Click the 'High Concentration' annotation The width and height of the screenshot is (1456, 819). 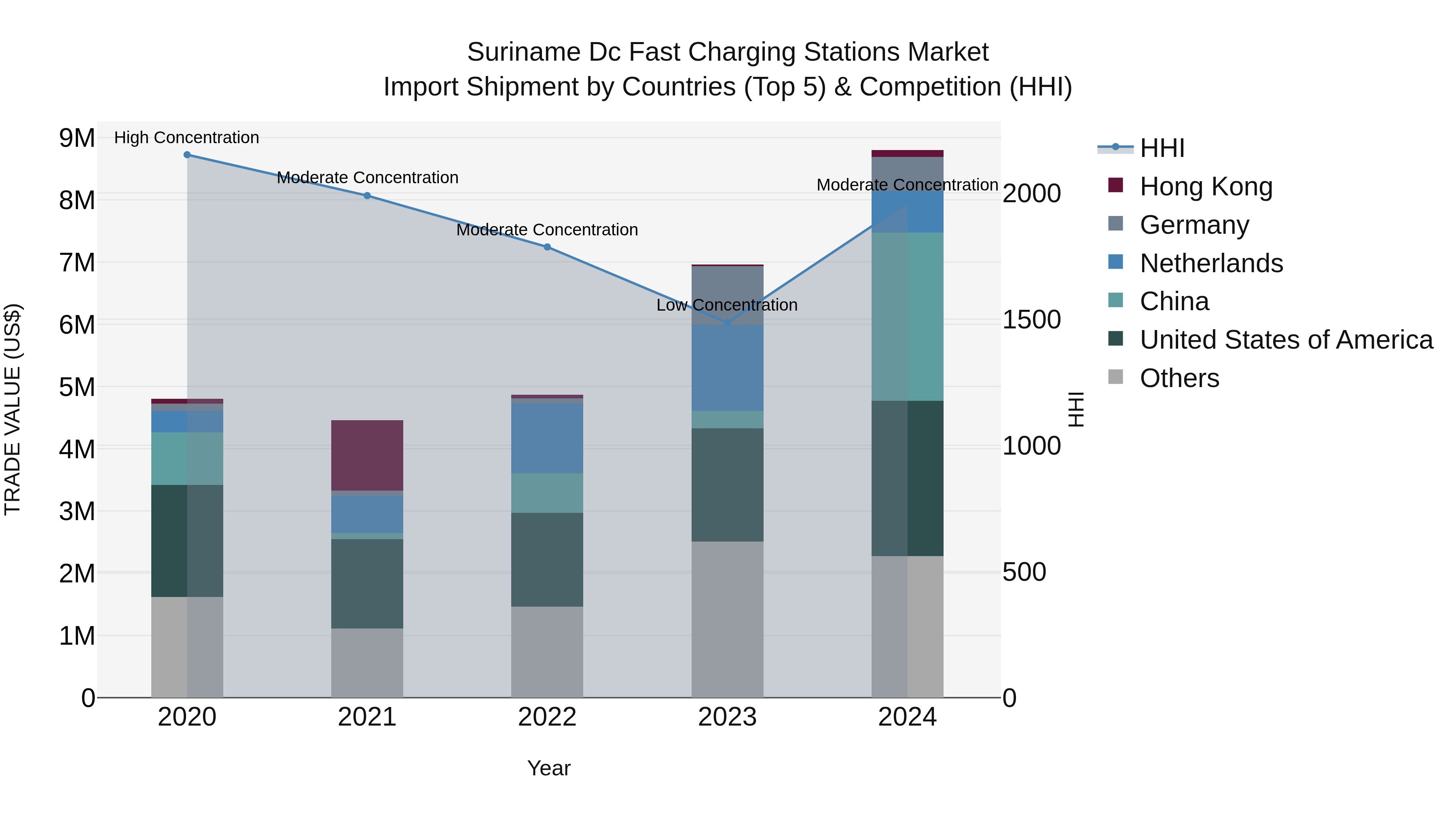186,138
